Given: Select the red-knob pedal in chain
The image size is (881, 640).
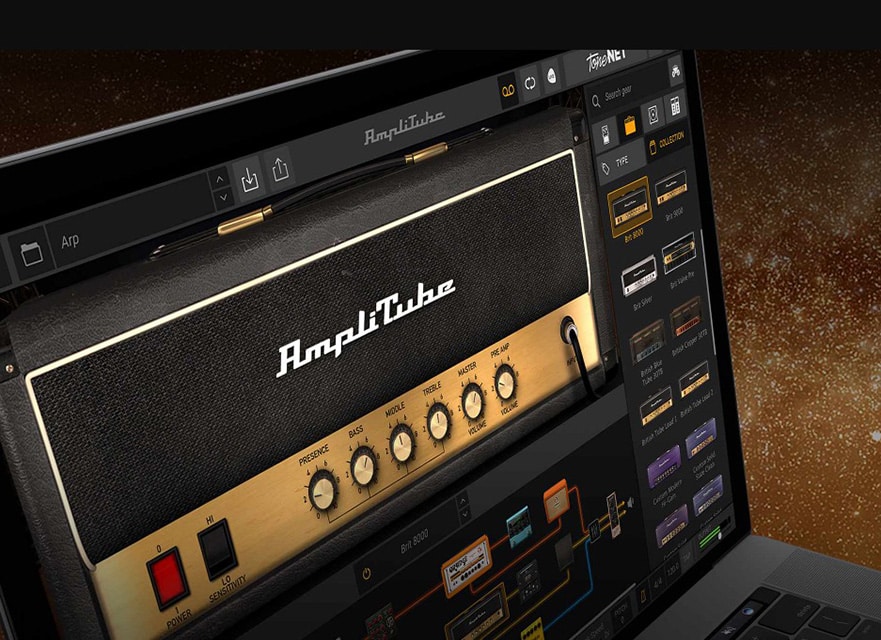Looking at the screenshot, I should point(381,622).
